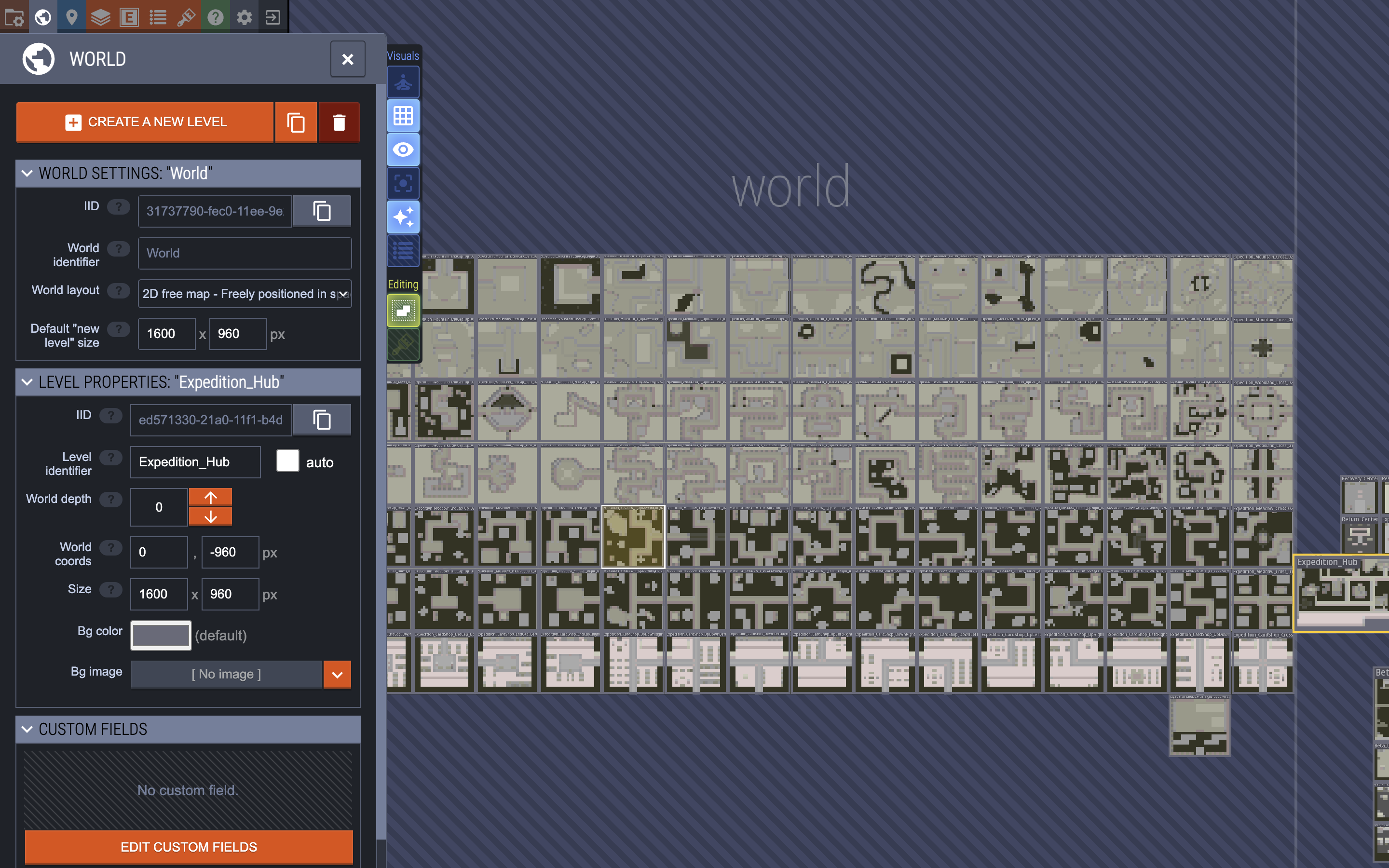Decrease World depth with down arrow
Screen dimensions: 1389x868
click(211, 516)
